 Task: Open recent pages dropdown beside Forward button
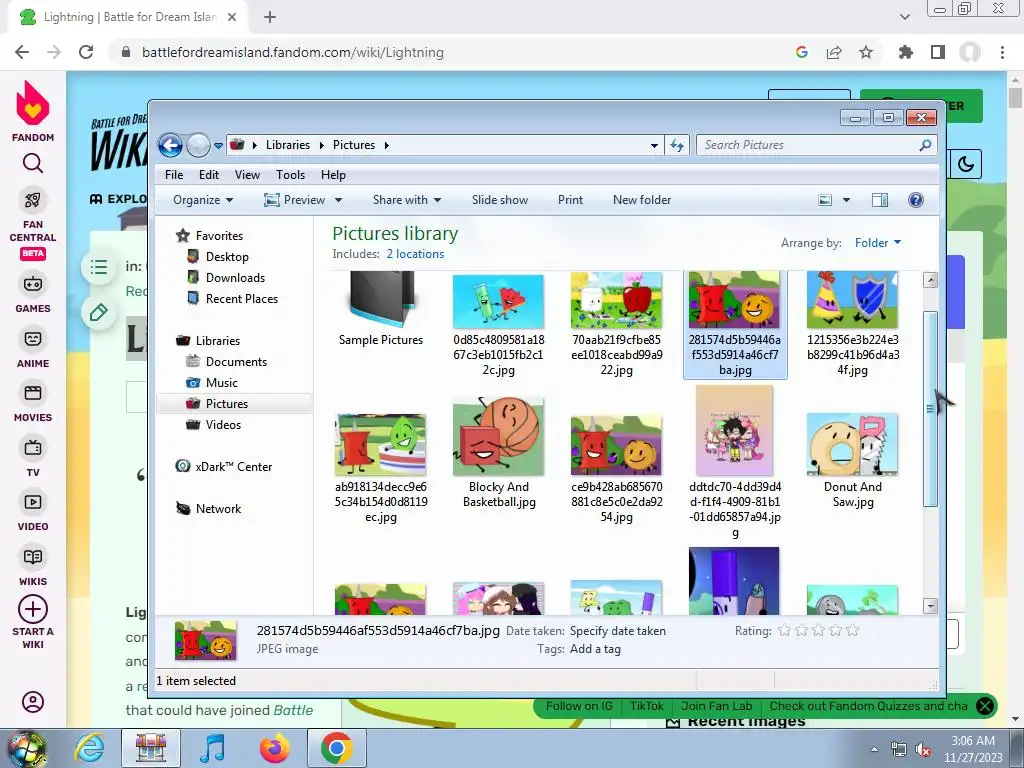pos(218,146)
